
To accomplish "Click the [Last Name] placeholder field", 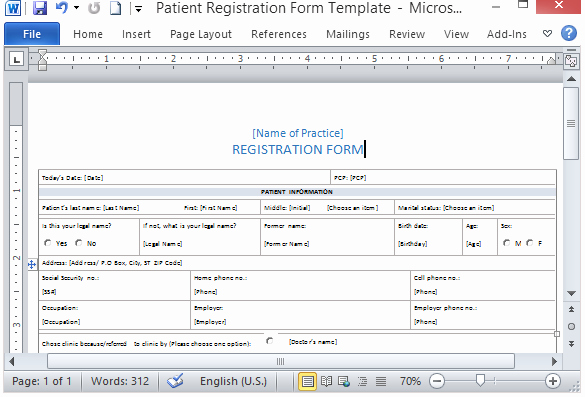I will (121, 208).
